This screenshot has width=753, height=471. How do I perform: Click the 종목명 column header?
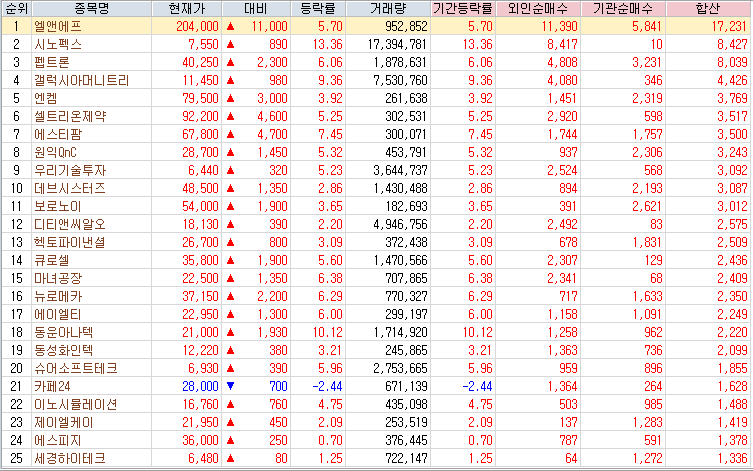91,8
